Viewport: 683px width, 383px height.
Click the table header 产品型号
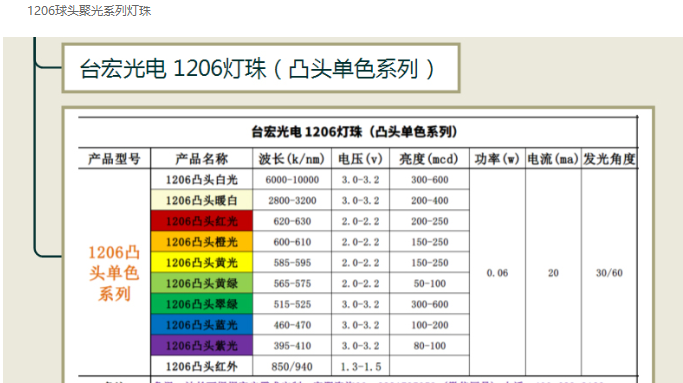click(114, 159)
